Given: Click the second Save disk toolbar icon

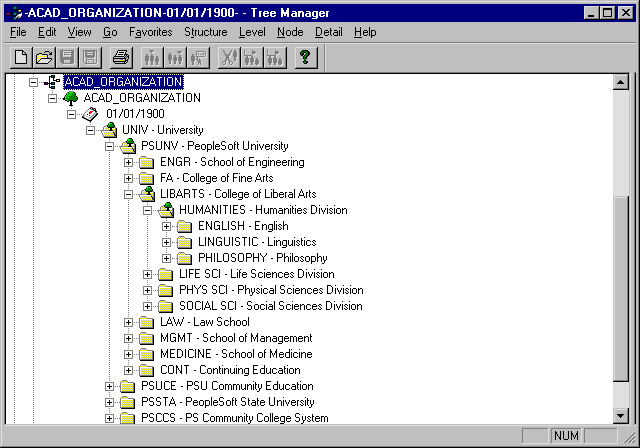Looking at the screenshot, I should click(90, 57).
